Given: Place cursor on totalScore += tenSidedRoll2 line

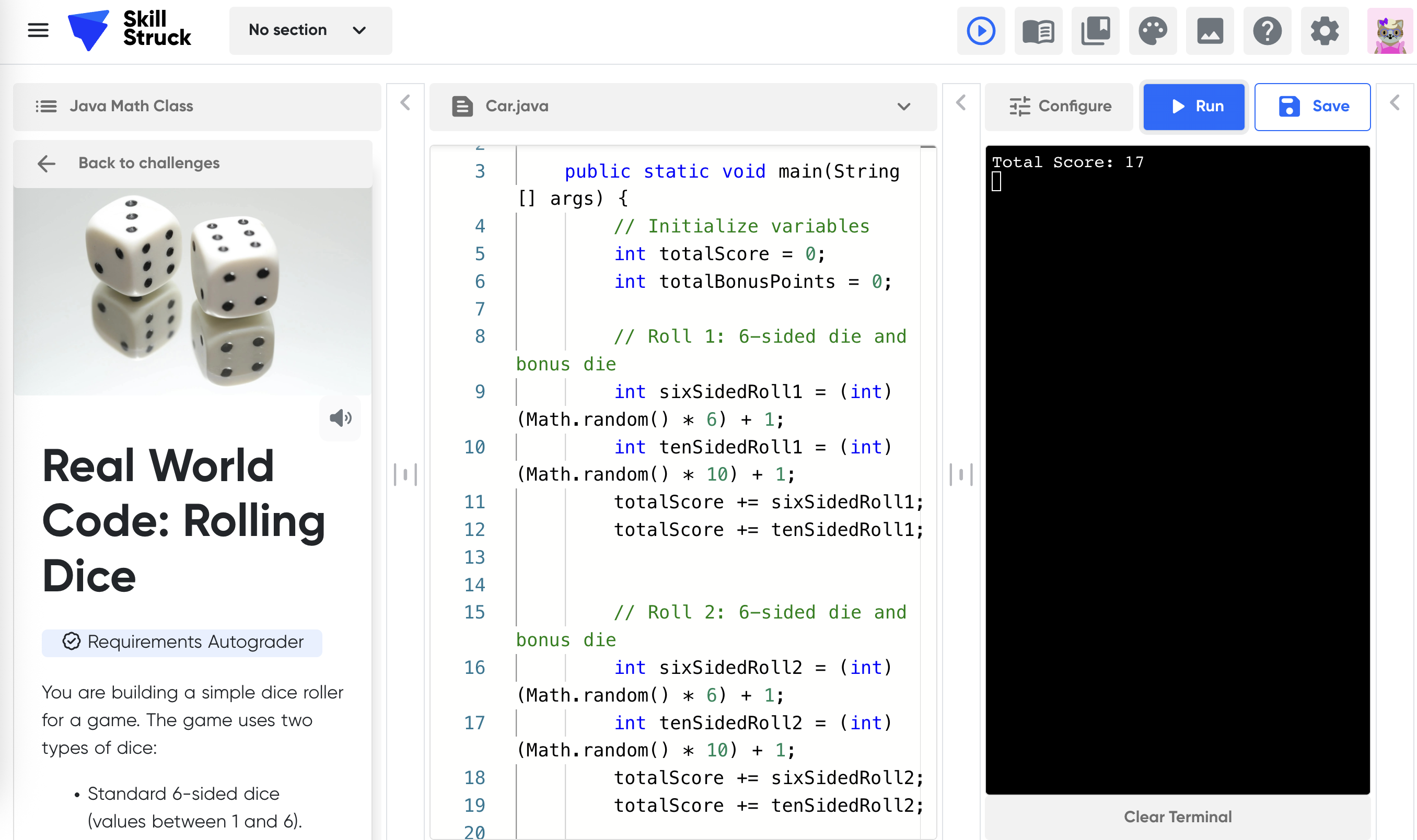Looking at the screenshot, I should pyautogui.click(x=769, y=806).
